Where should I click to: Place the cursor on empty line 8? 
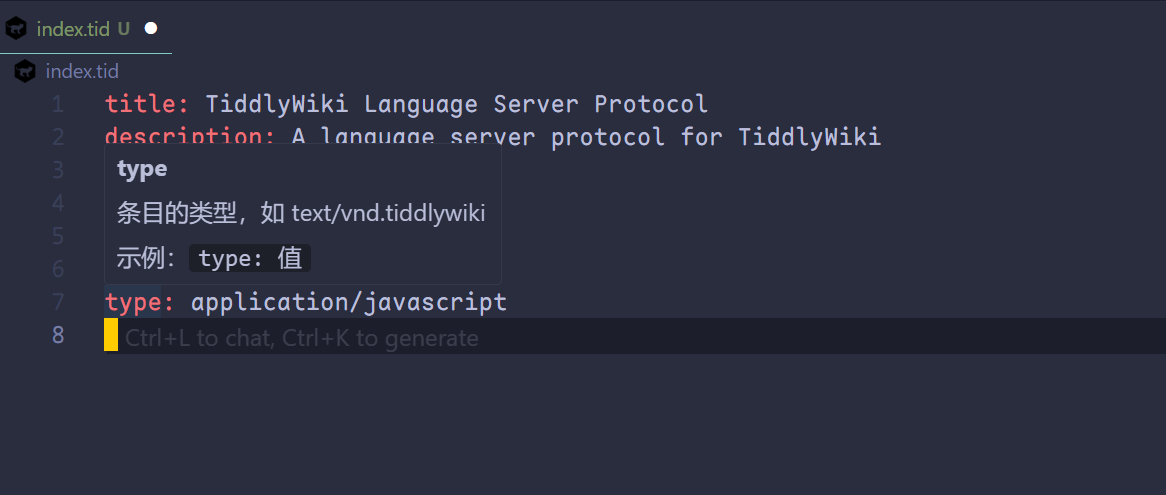coord(635,336)
